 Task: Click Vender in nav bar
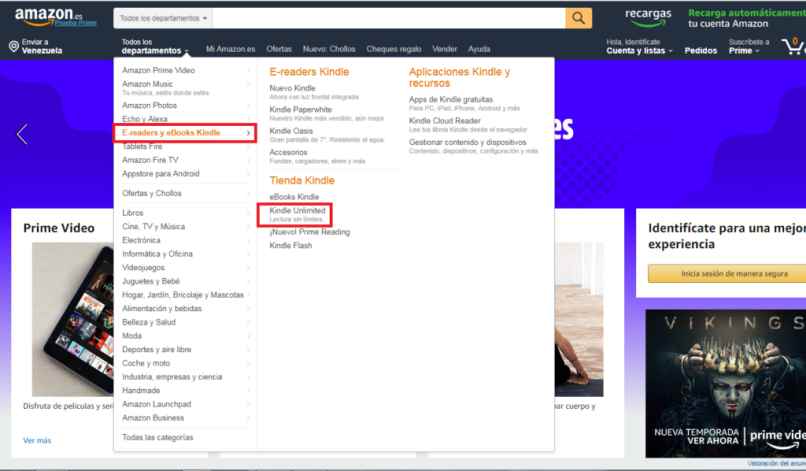click(x=445, y=49)
